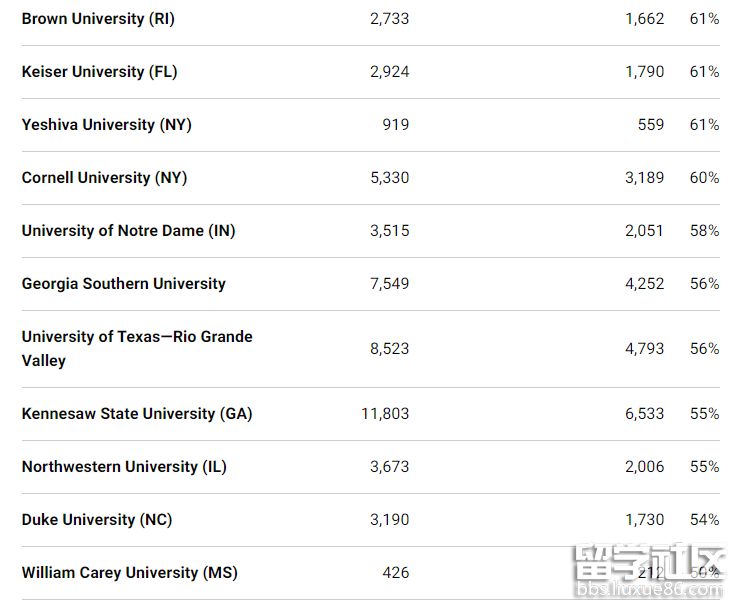Open the Keiser University (FL) entry
The image size is (740, 611).
(99, 72)
